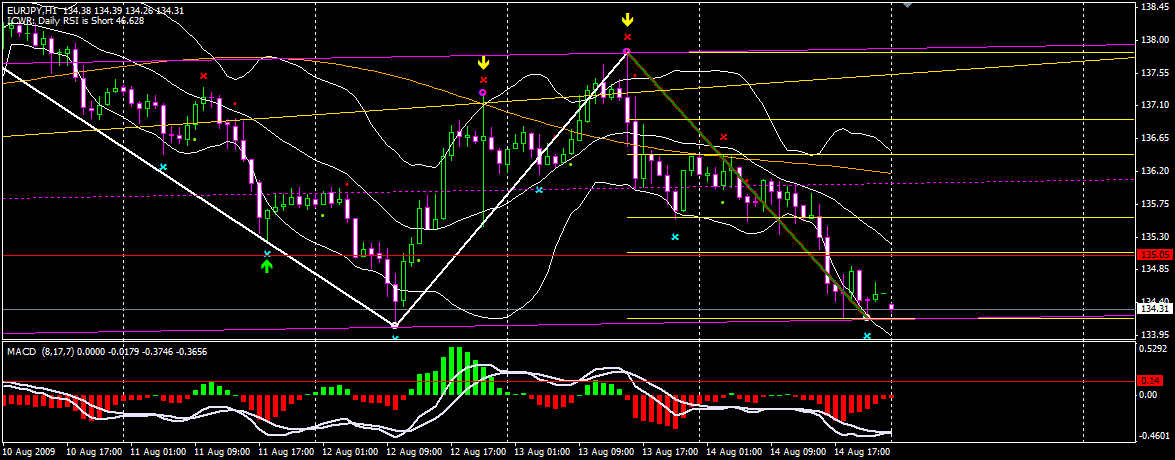Click the red x marker below the 138.00 peak arrow
Image resolution: width=1175 pixels, height=460 pixels.
pyautogui.click(x=627, y=37)
